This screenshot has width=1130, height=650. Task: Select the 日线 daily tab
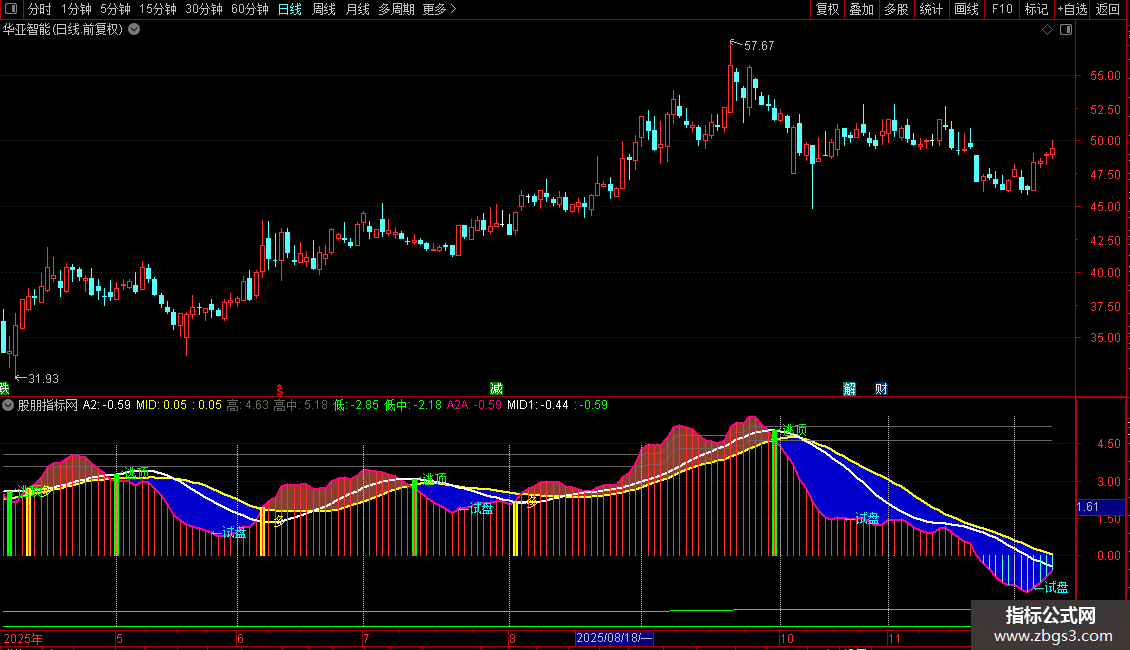point(290,9)
